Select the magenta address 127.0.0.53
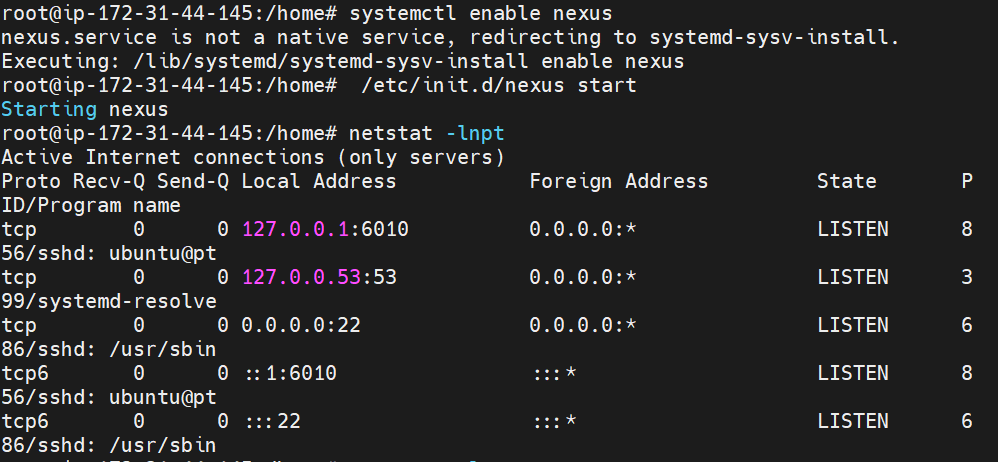The height and width of the screenshot is (462, 998). click(x=302, y=277)
